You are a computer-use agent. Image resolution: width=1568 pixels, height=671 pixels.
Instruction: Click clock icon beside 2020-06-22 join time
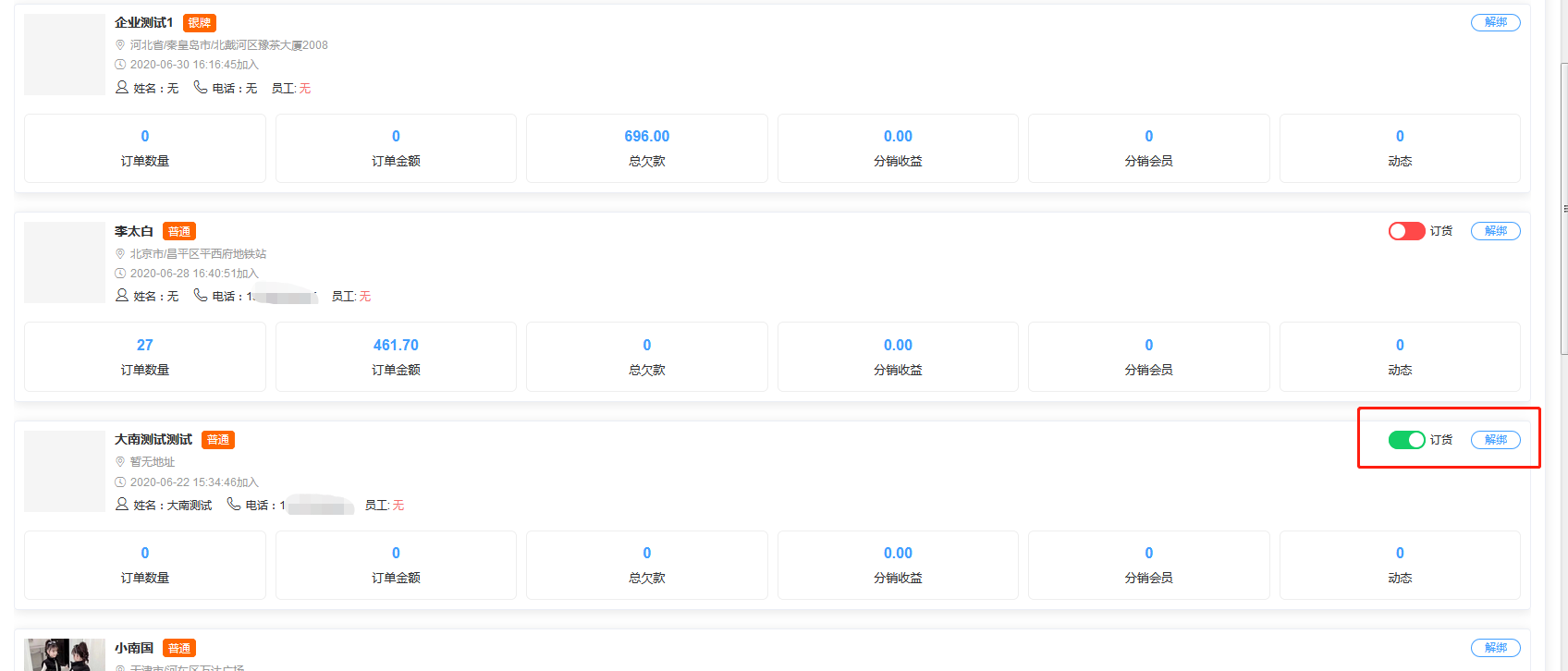pos(120,482)
